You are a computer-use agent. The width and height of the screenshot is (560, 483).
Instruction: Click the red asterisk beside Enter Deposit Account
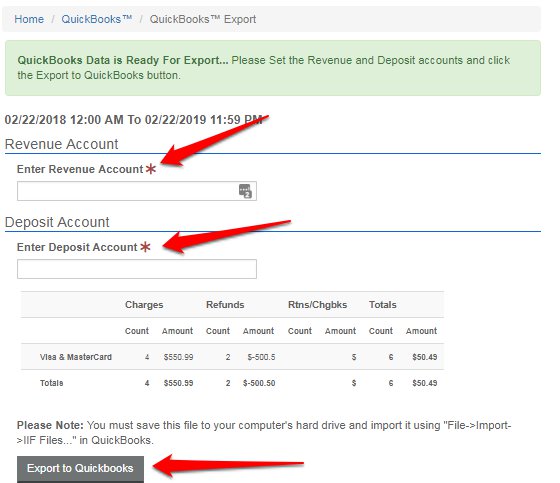coord(145,247)
